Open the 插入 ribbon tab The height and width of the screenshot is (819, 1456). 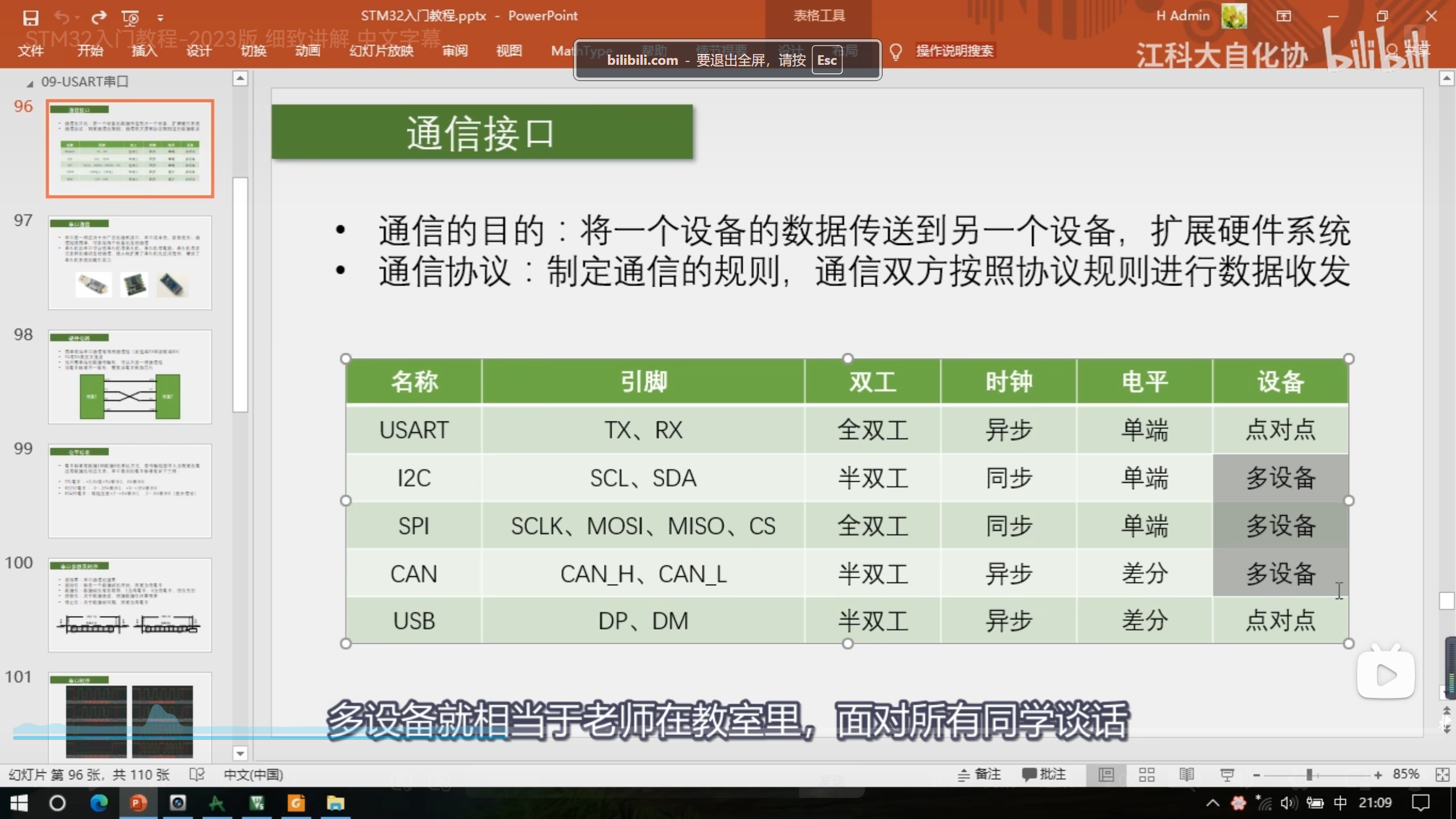point(144,51)
